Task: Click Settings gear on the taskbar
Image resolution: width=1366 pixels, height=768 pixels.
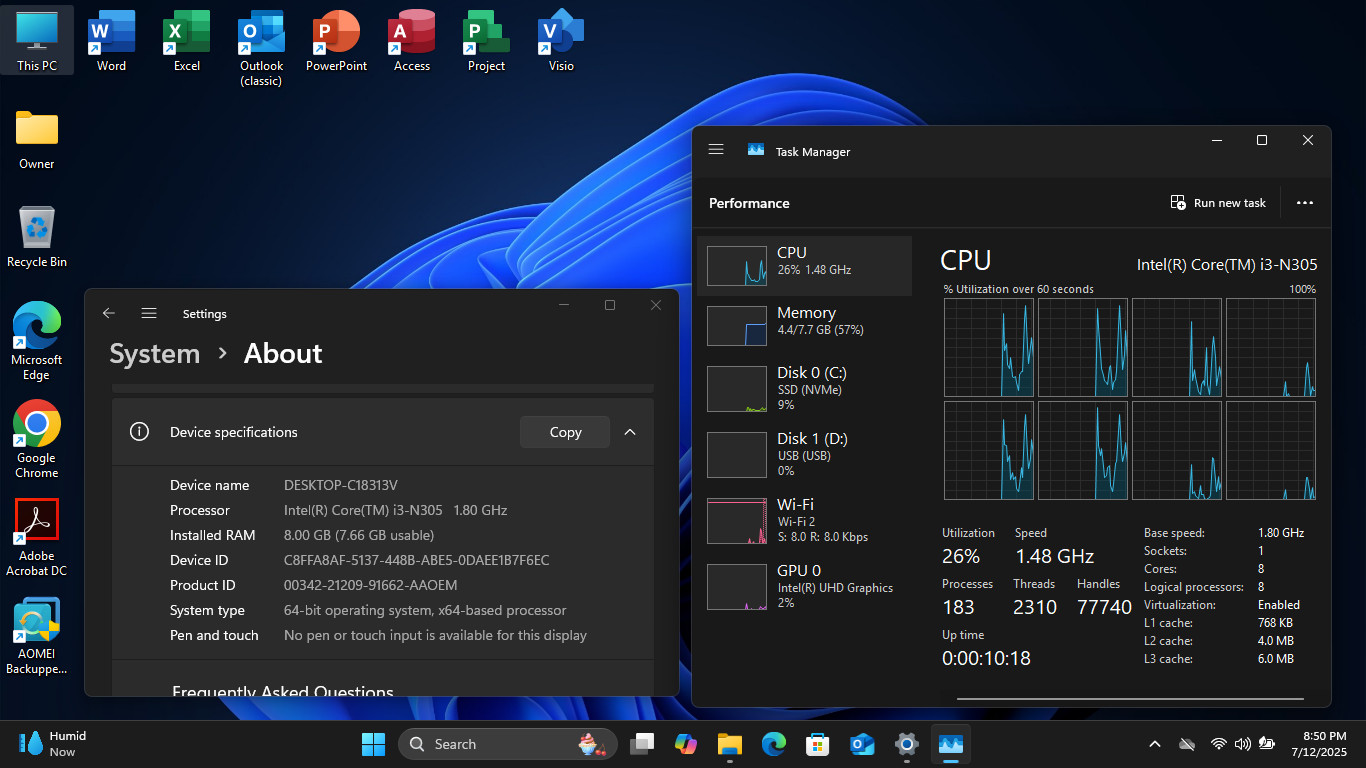Action: [x=906, y=744]
